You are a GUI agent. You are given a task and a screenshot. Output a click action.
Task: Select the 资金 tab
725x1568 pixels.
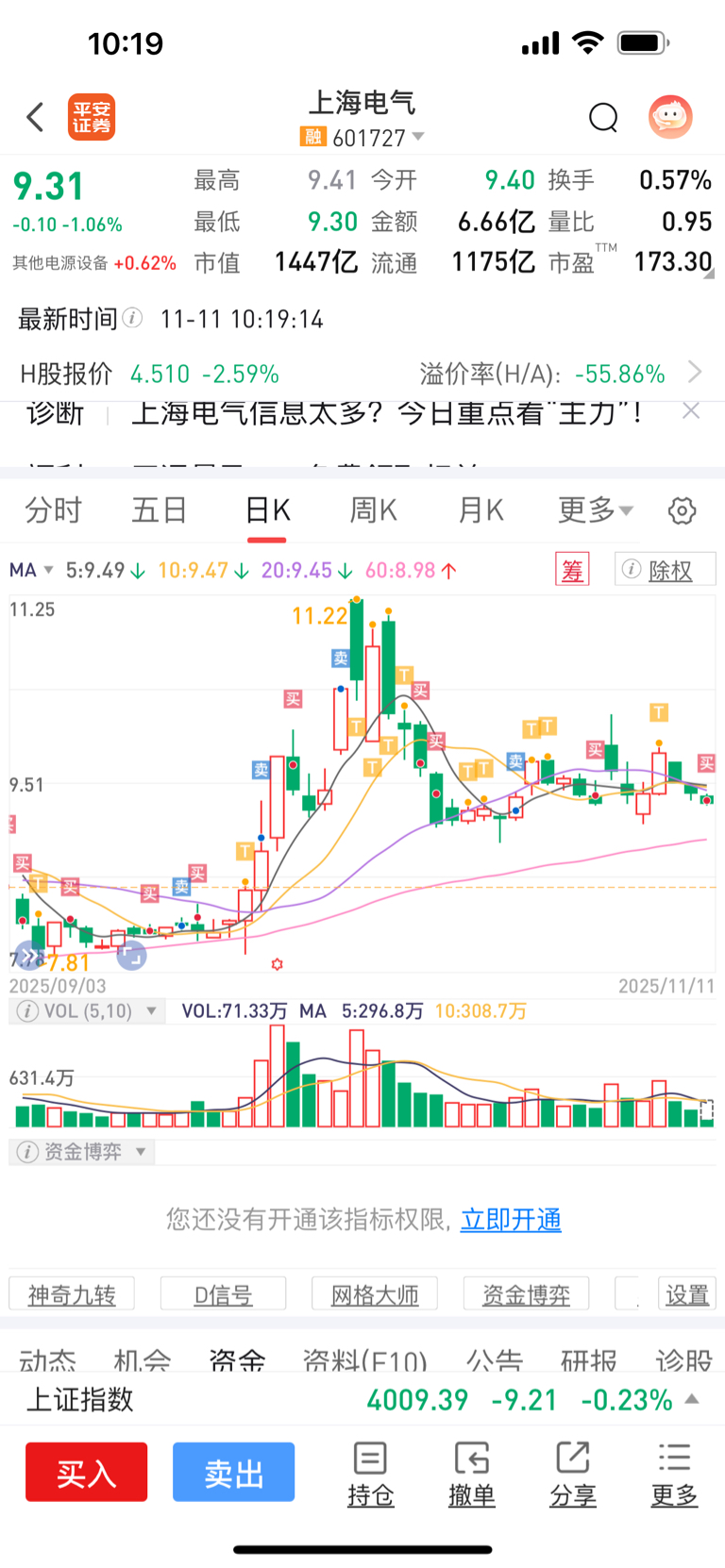point(237,1359)
